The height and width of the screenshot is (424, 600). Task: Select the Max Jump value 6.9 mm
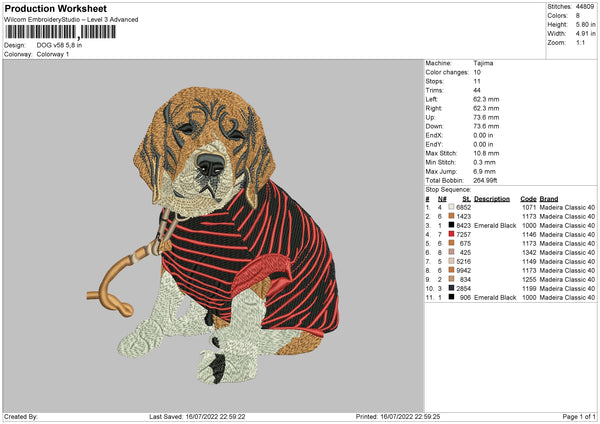484,171
